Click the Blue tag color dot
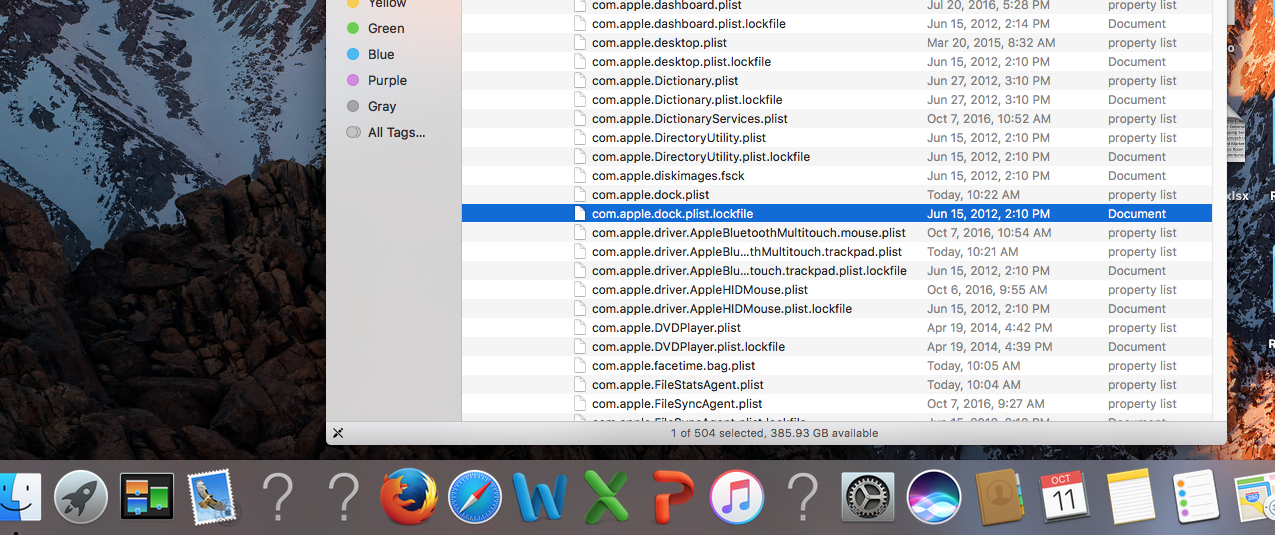Image resolution: width=1275 pixels, height=535 pixels. coord(353,54)
